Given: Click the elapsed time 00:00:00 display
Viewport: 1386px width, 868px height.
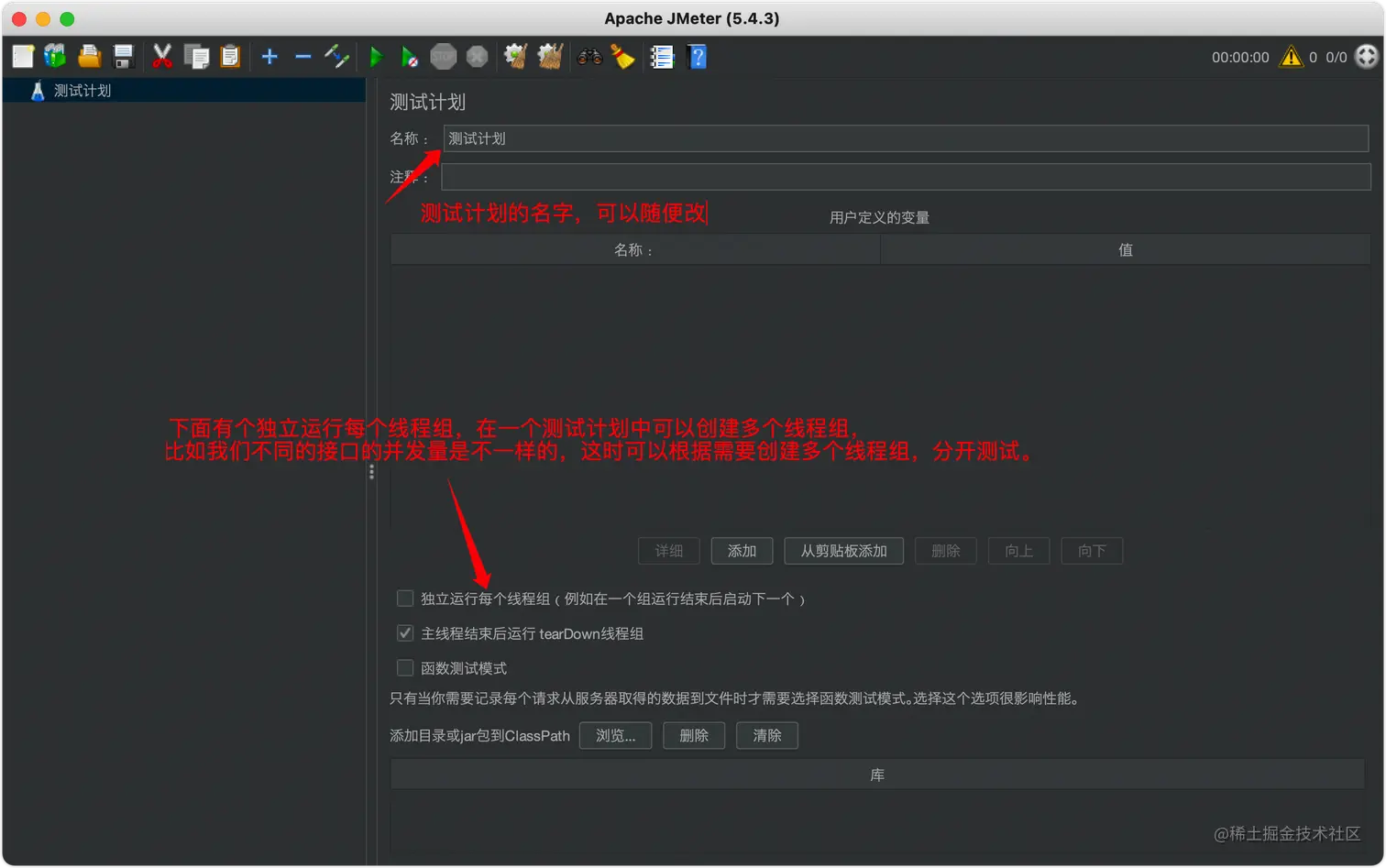Looking at the screenshot, I should pyautogui.click(x=1240, y=57).
